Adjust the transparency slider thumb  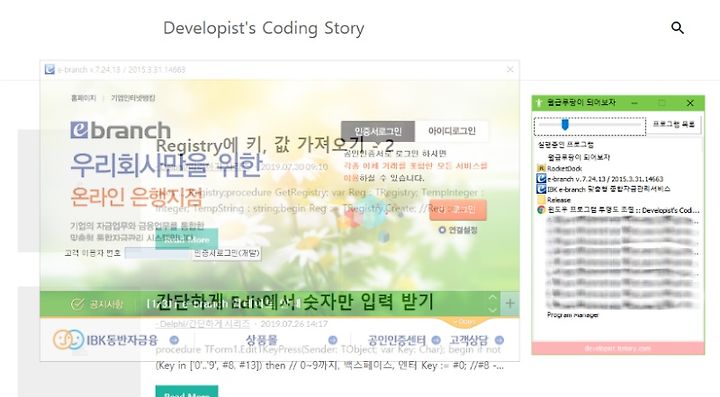click(565, 124)
